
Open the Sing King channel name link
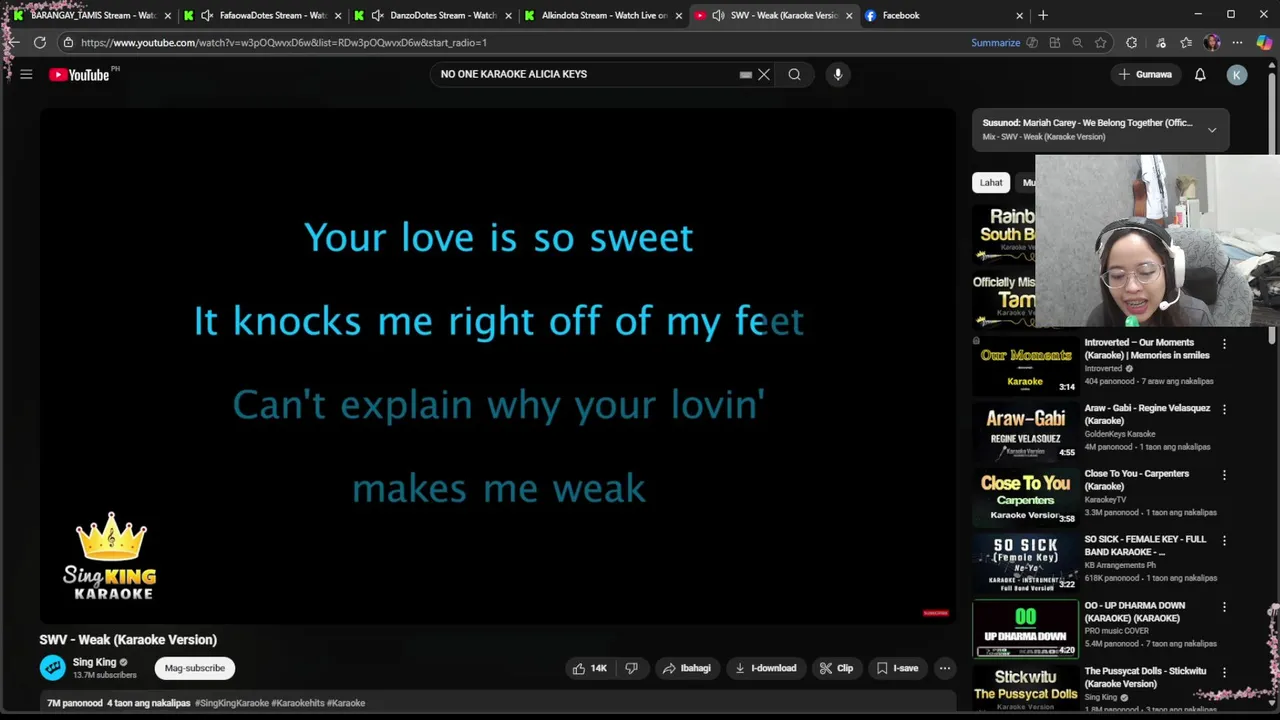[x=94, y=662]
